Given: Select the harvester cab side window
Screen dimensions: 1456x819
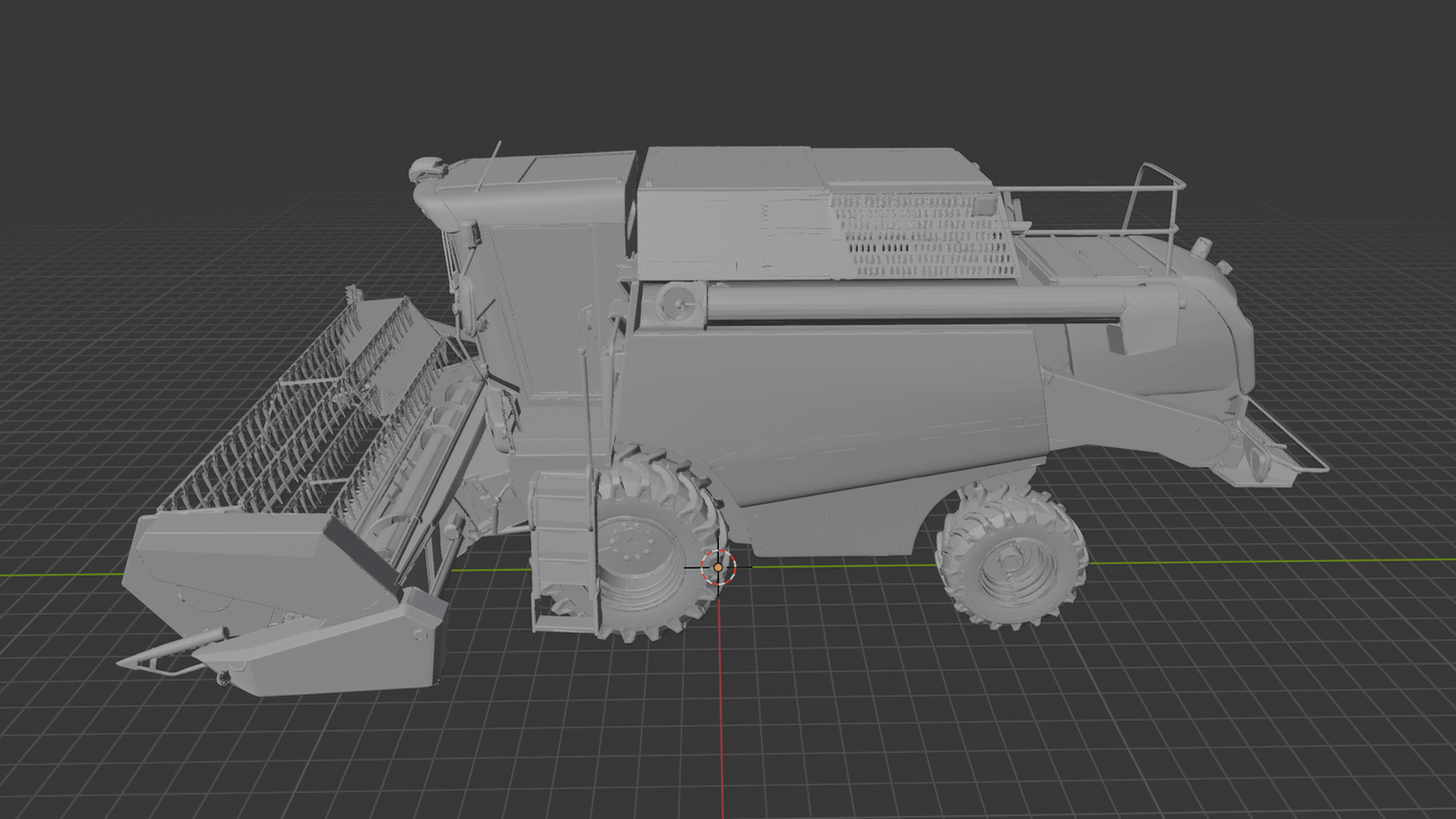Looking at the screenshot, I should click(550, 309).
